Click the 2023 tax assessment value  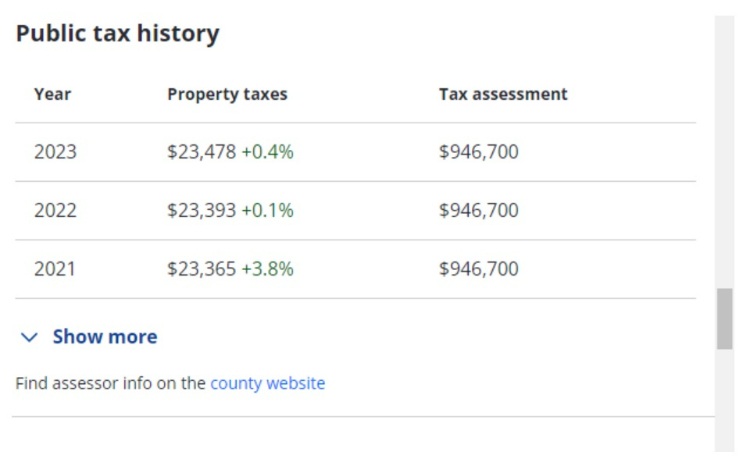478,153
